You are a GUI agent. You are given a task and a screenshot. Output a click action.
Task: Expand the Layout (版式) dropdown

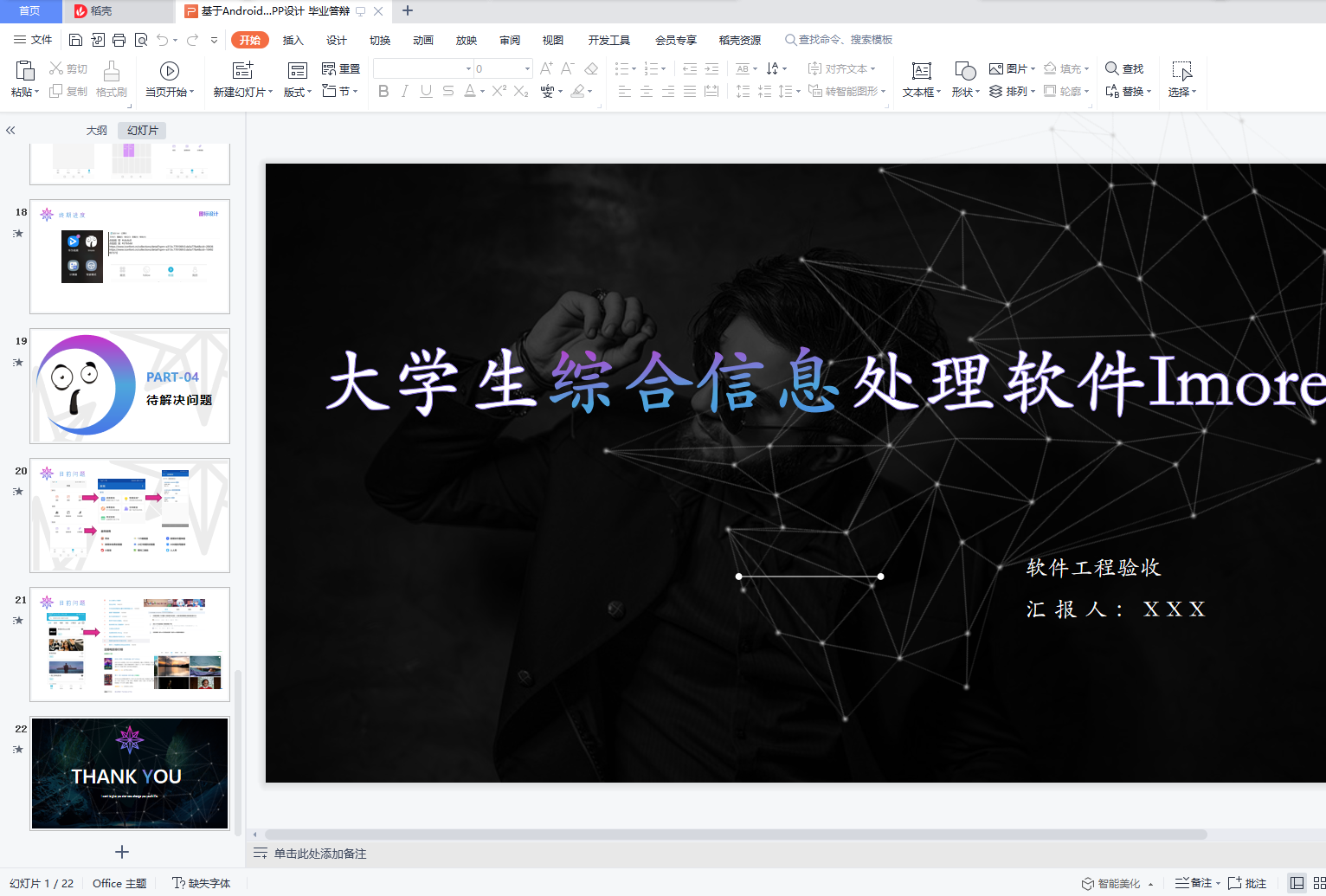click(x=298, y=92)
